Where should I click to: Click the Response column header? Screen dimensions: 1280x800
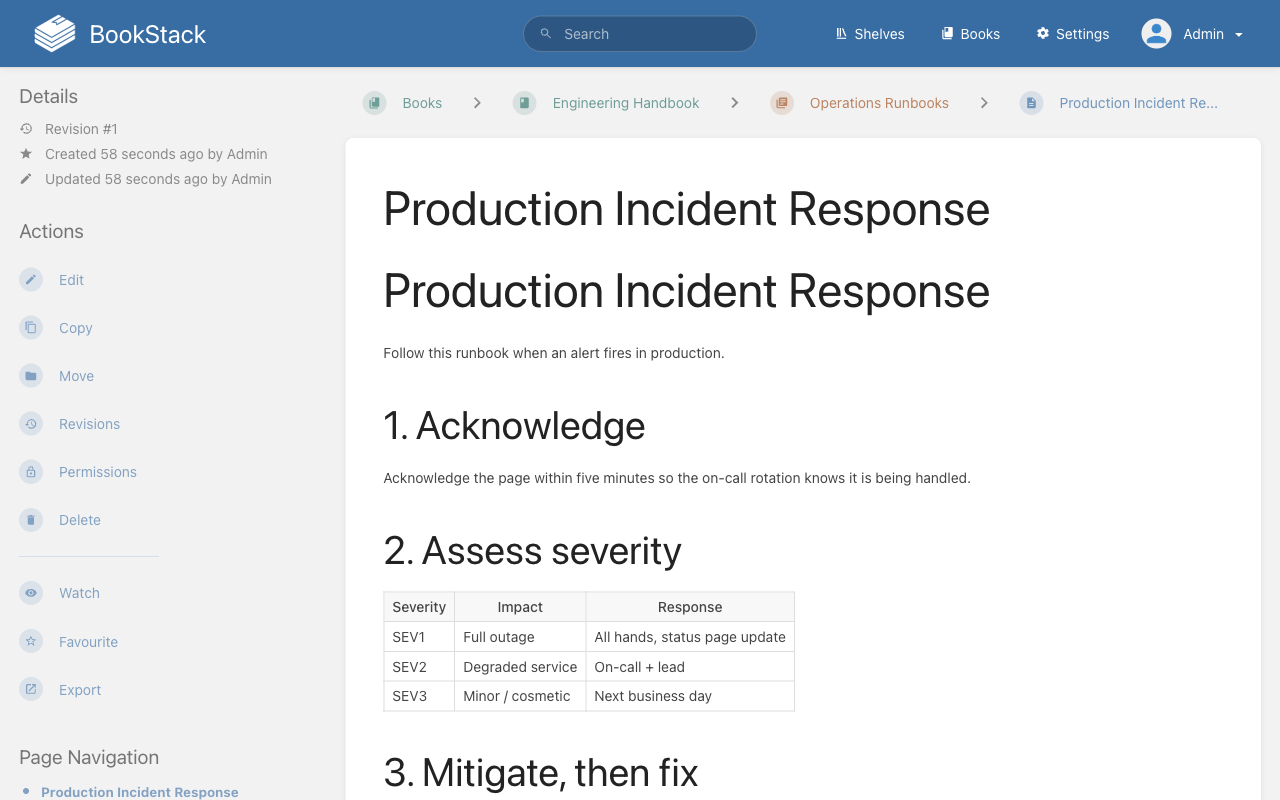(x=690, y=607)
